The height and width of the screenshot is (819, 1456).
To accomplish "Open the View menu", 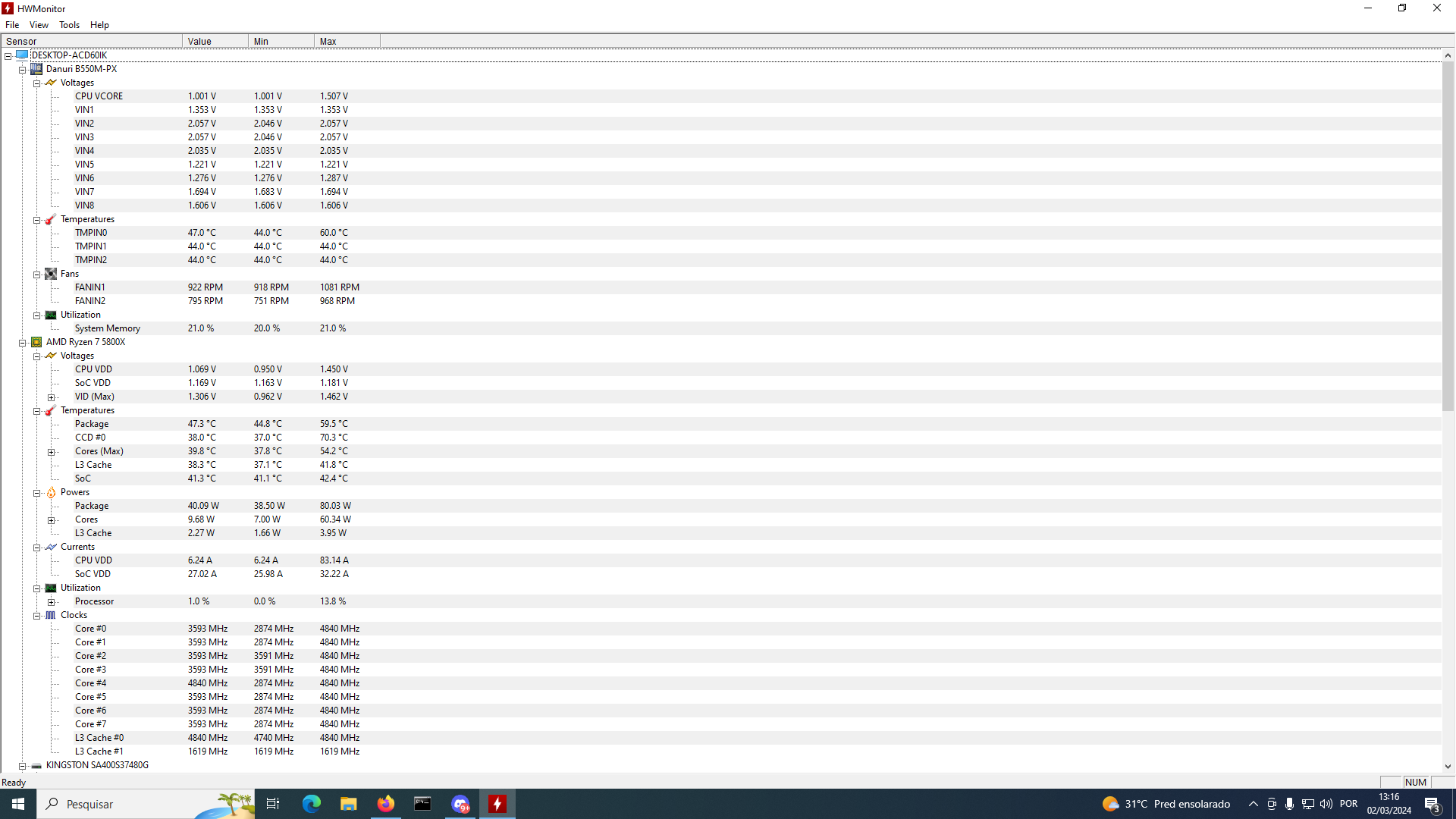I will click(x=39, y=24).
